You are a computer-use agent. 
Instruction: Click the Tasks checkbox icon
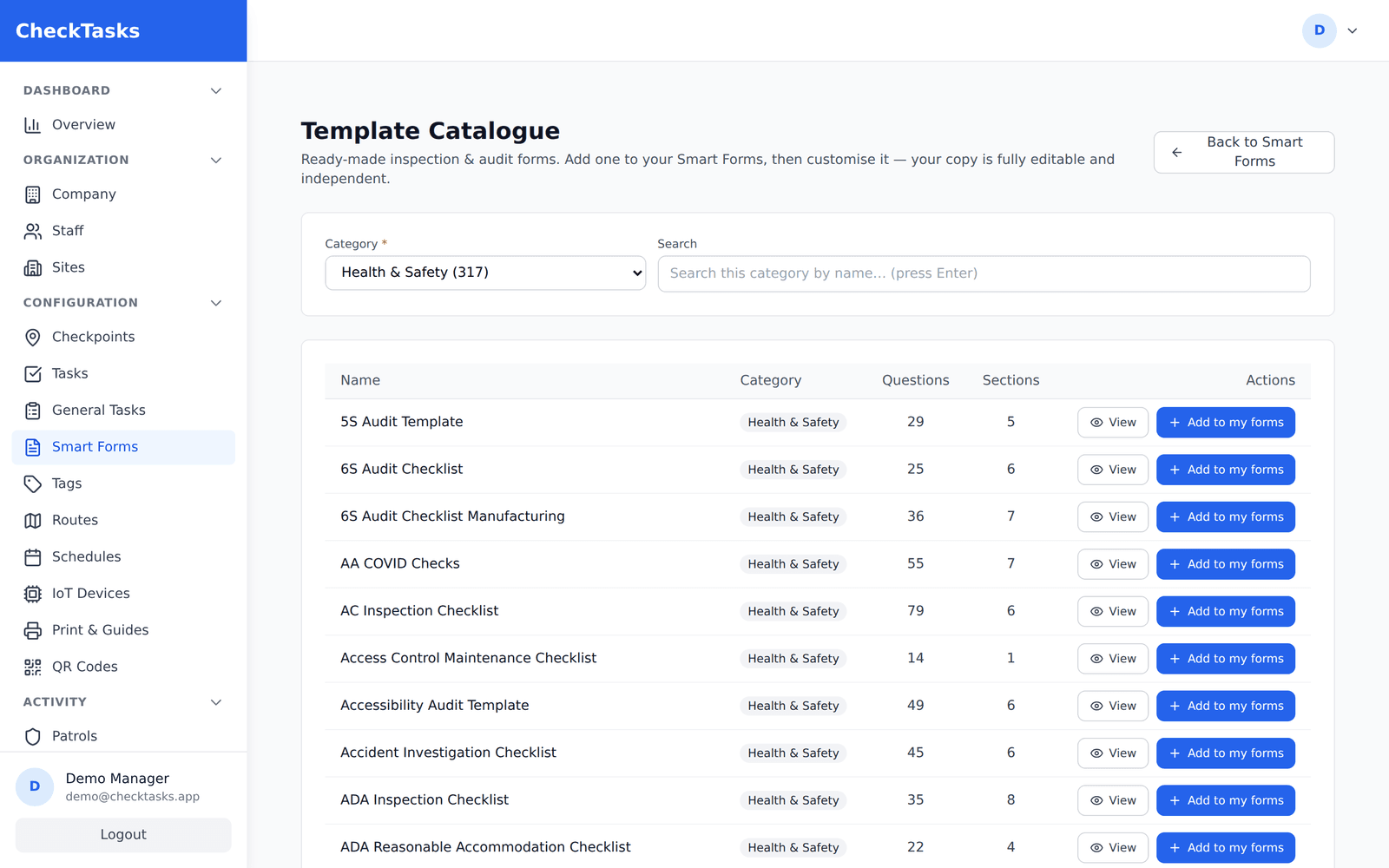[x=33, y=373]
